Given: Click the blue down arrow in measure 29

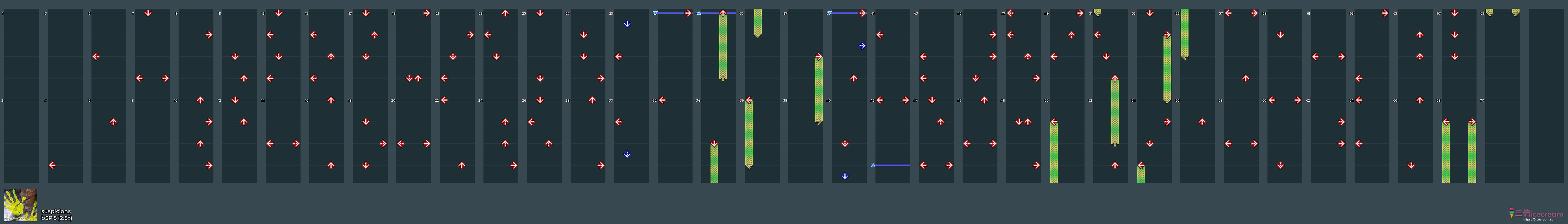Looking at the screenshot, I should (627, 24).
